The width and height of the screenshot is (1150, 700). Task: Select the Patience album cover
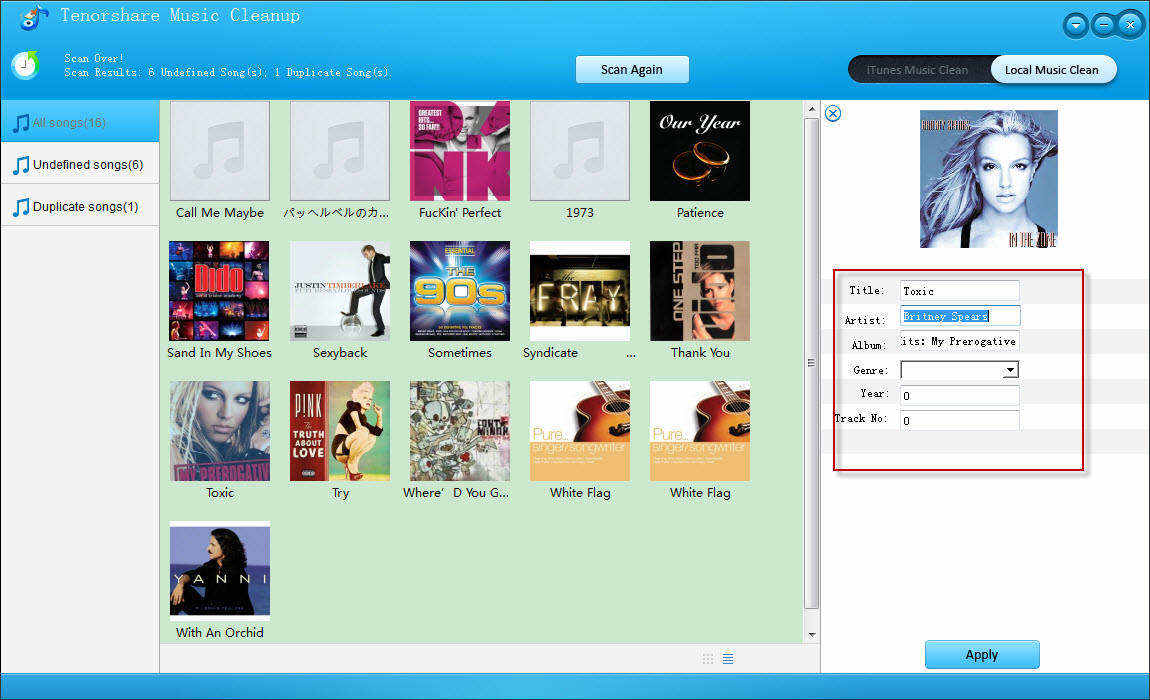tap(700, 150)
